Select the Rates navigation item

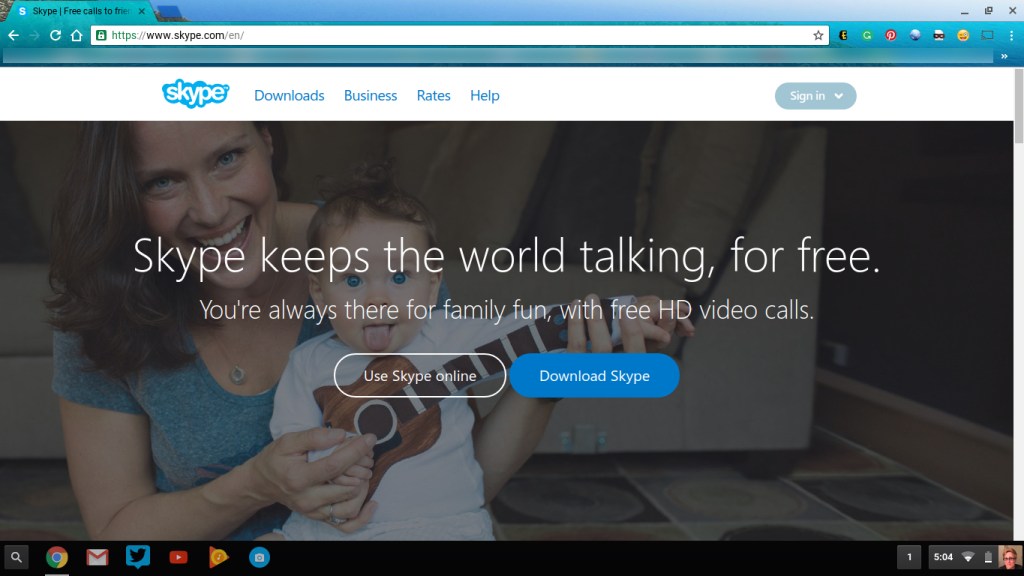click(433, 96)
